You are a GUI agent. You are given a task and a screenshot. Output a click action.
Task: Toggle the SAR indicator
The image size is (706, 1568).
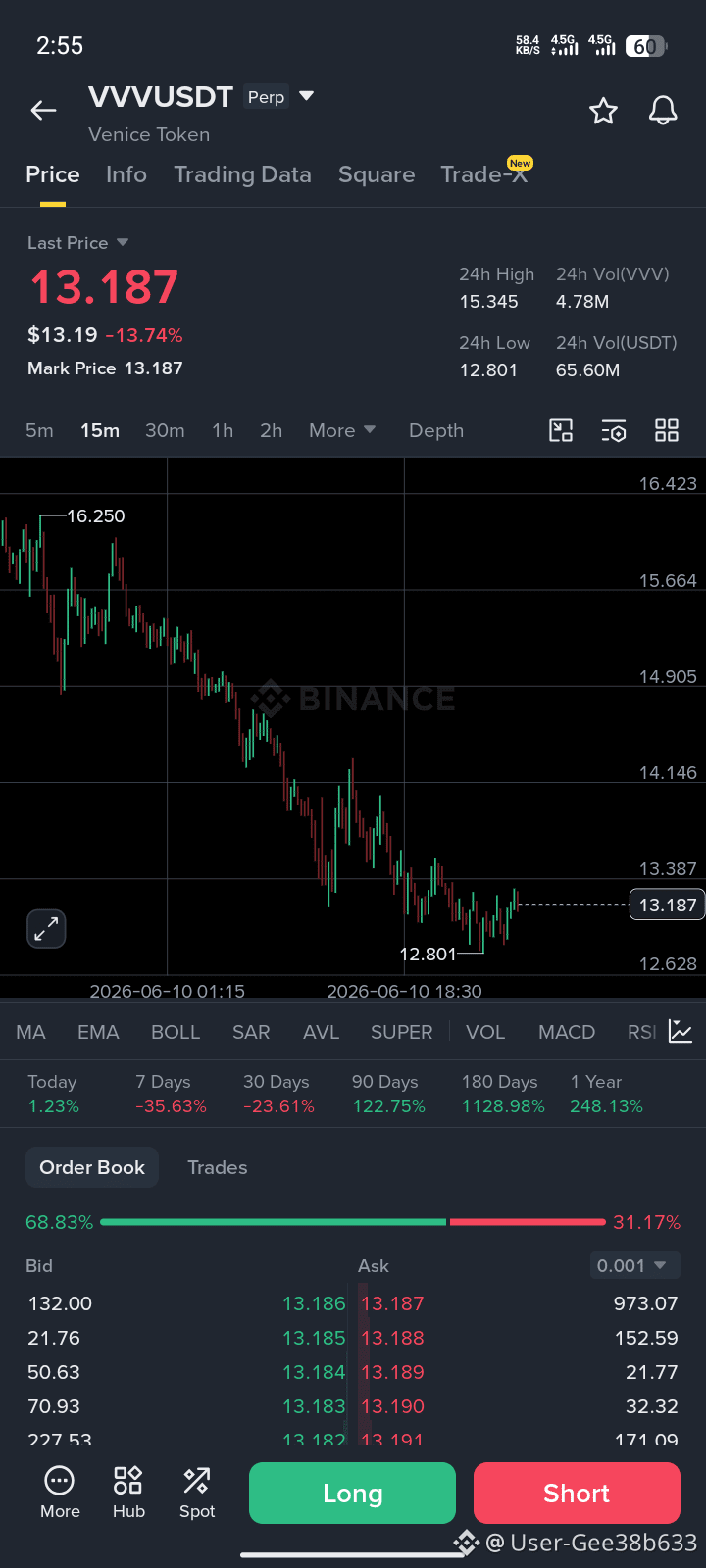pos(251,1032)
